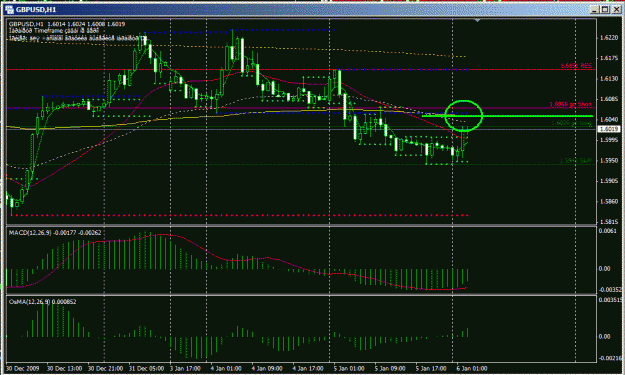The image size is (625, 375).
Task: Click the current price tag 1.6019
Action: [x=609, y=129]
